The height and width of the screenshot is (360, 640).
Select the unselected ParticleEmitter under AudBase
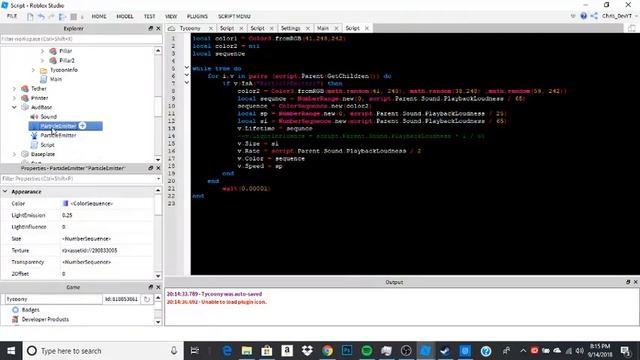point(58,135)
